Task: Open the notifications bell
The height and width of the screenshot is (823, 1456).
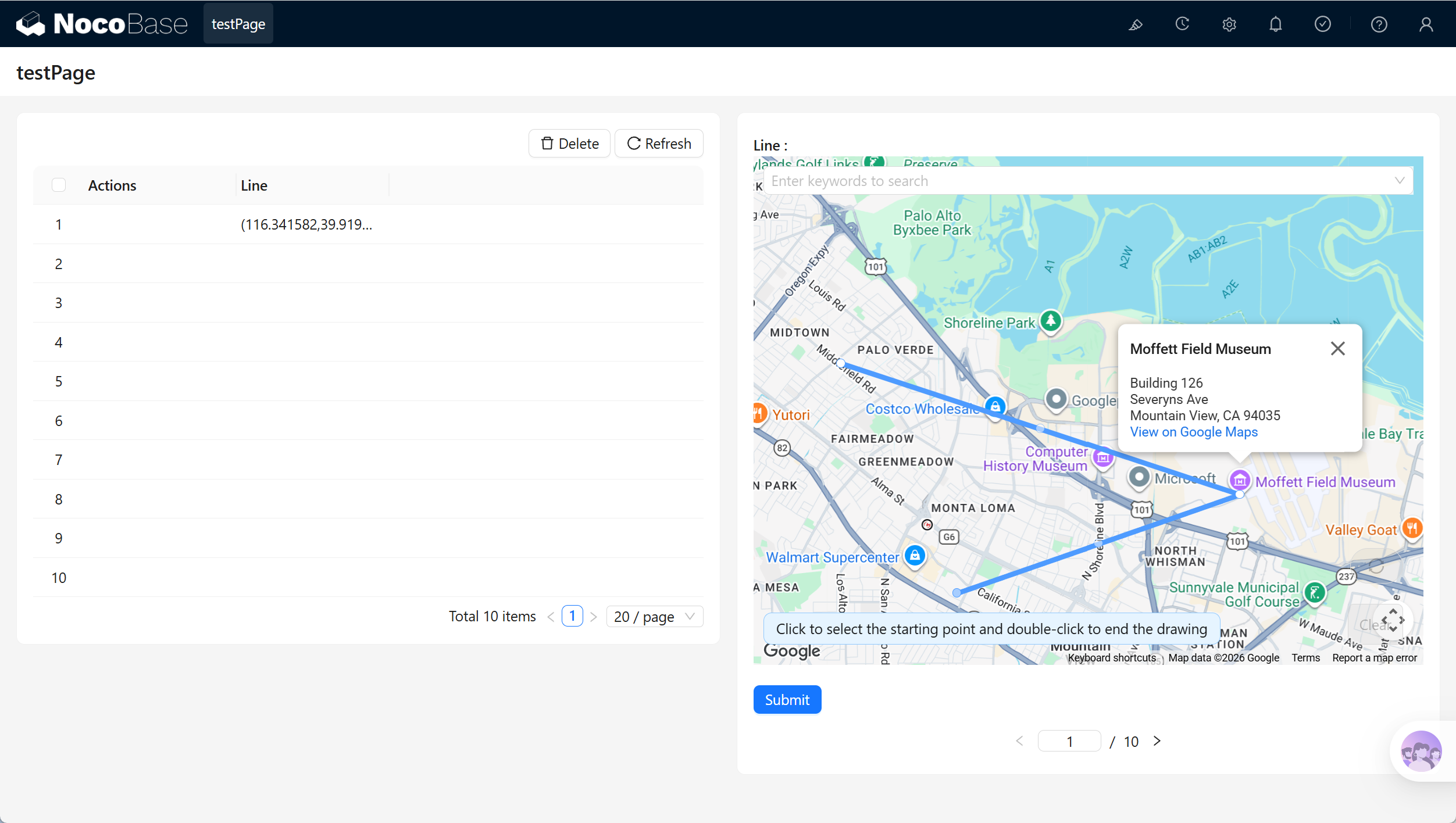Action: pyautogui.click(x=1276, y=24)
